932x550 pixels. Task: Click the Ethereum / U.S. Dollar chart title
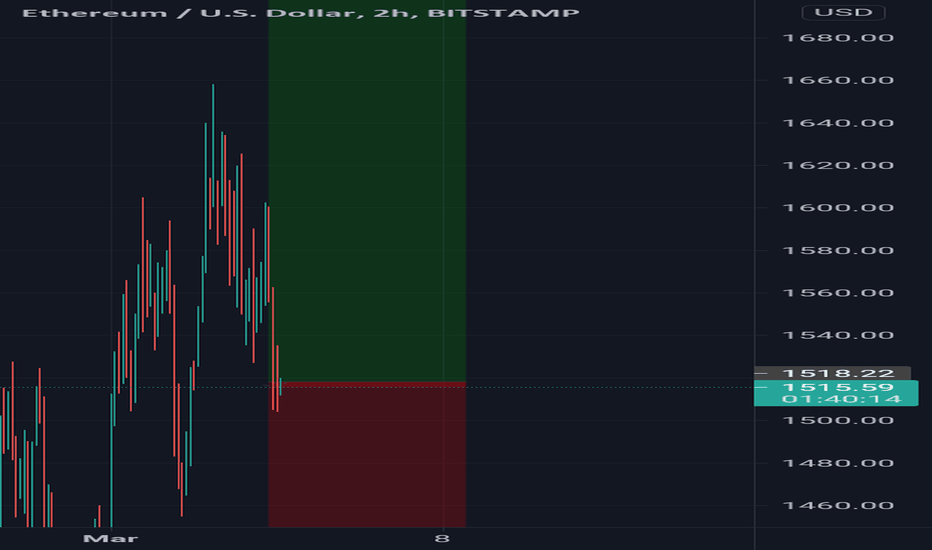click(x=300, y=13)
